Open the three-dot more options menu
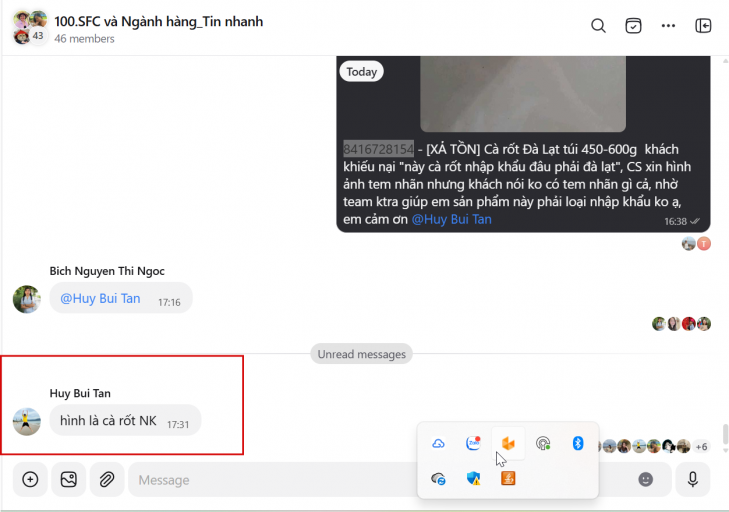This screenshot has width=729, height=512. (x=668, y=26)
